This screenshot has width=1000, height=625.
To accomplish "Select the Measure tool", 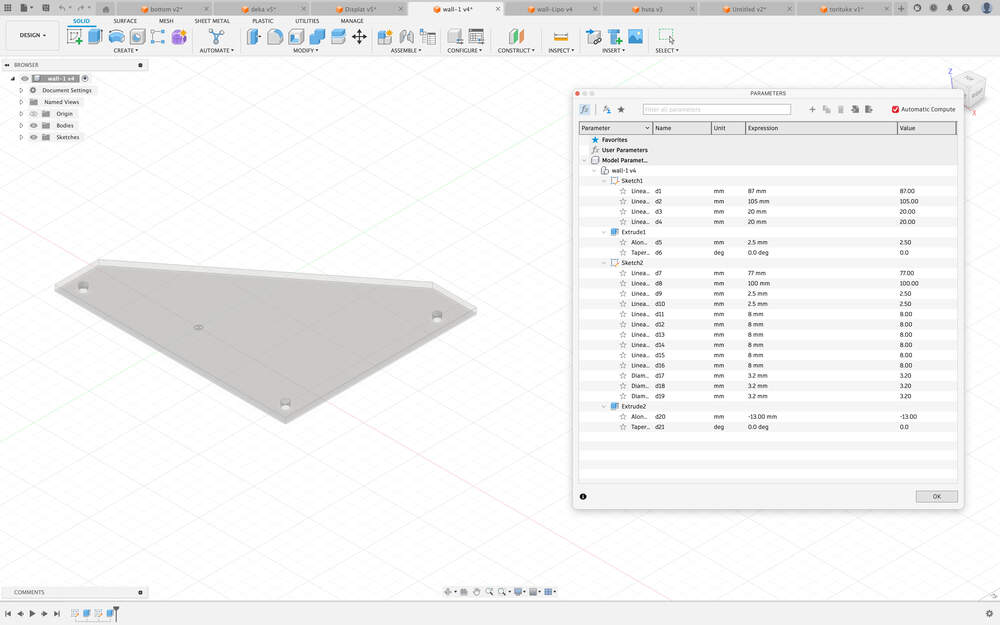I will pos(561,36).
